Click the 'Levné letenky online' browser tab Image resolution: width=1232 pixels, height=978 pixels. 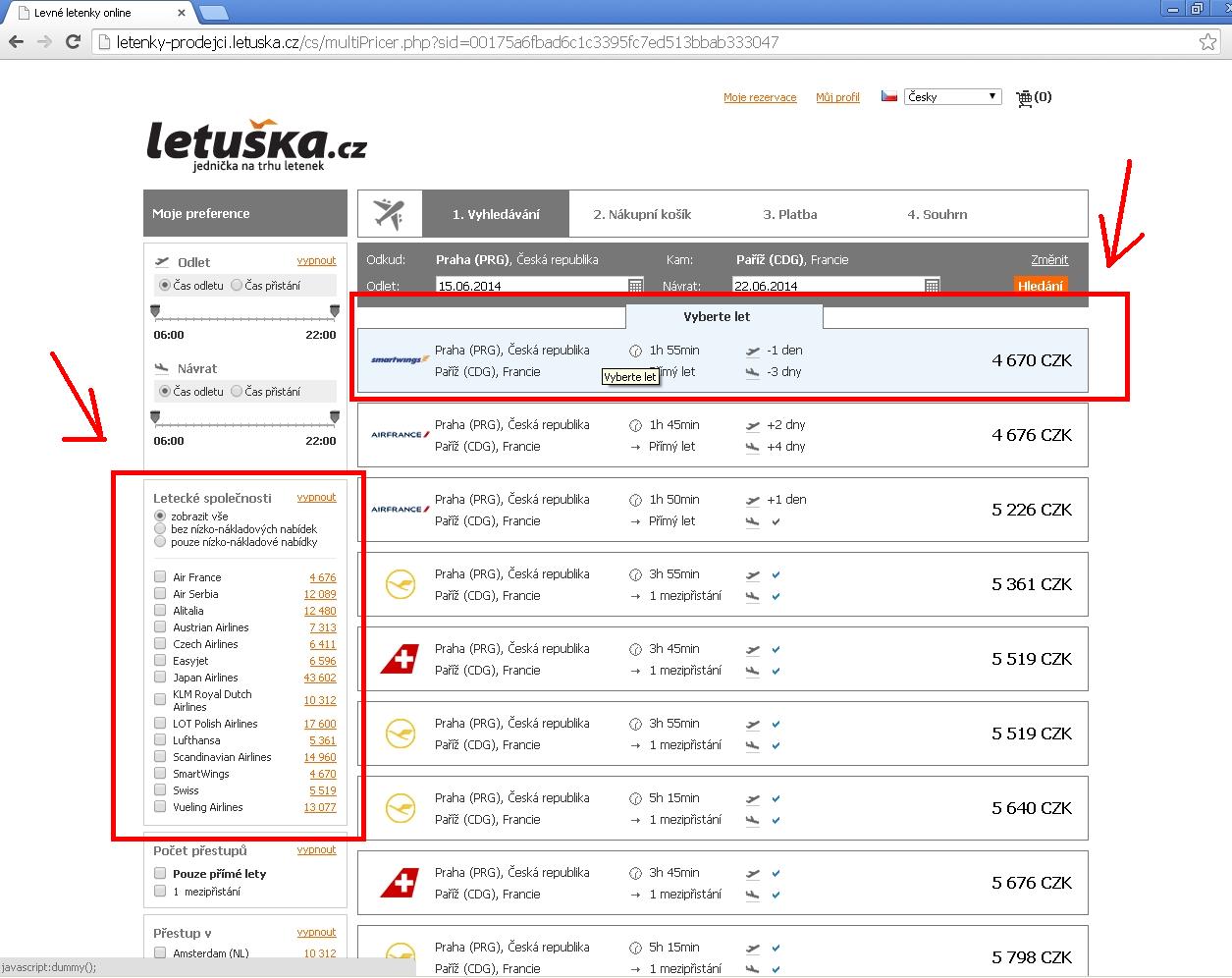(96, 13)
